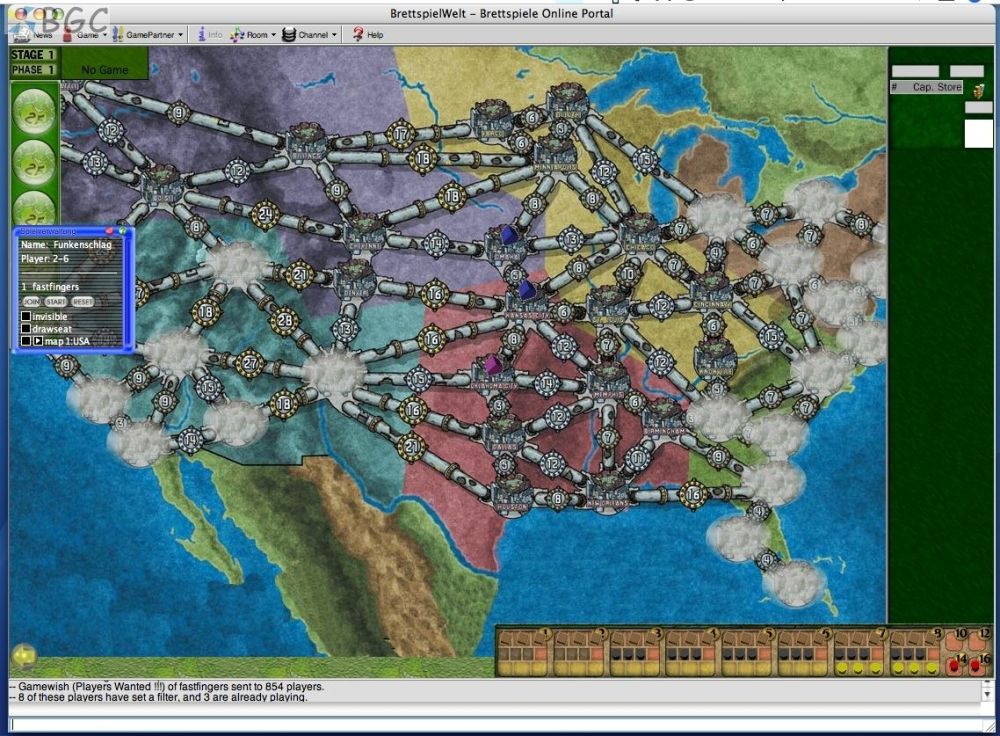The image size is (1000, 736).
Task: Tick the checkbox beside map 1:USA
Action: (x=26, y=341)
